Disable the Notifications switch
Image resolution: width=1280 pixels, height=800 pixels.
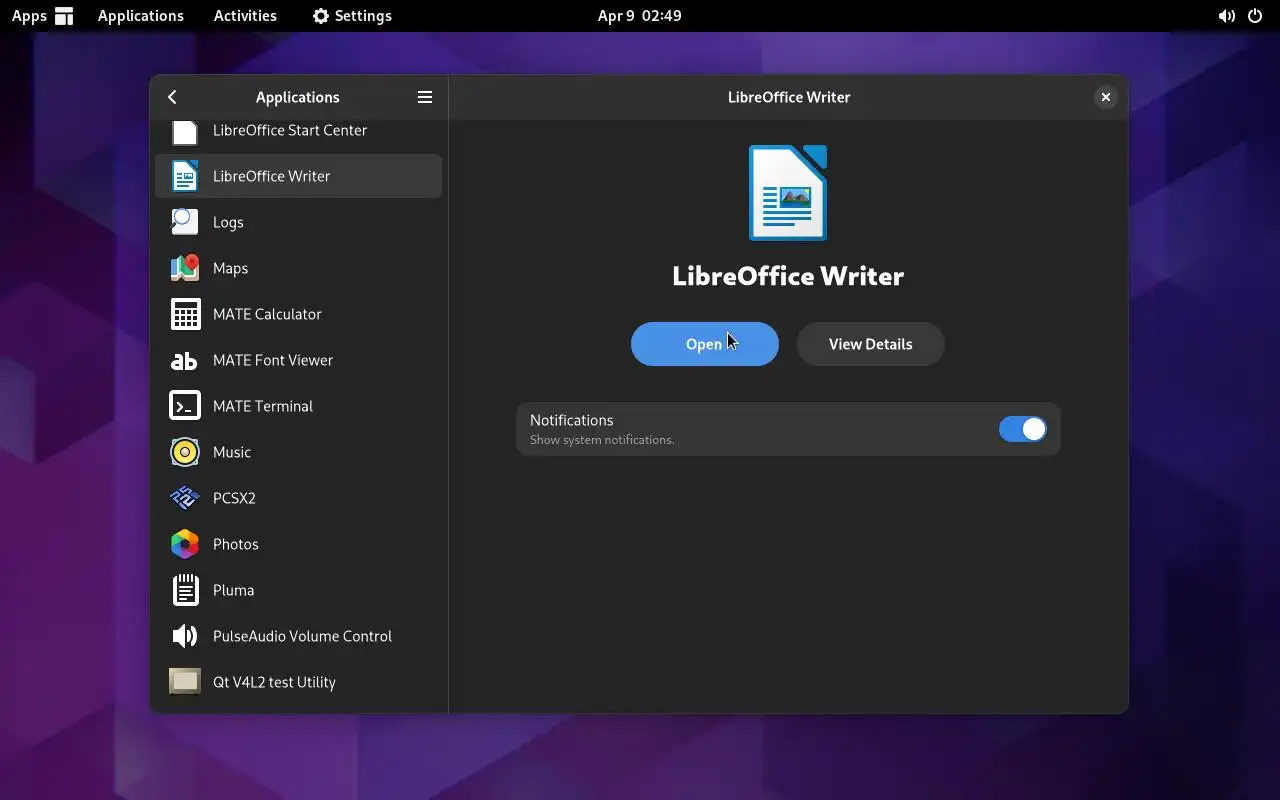pyautogui.click(x=1023, y=429)
